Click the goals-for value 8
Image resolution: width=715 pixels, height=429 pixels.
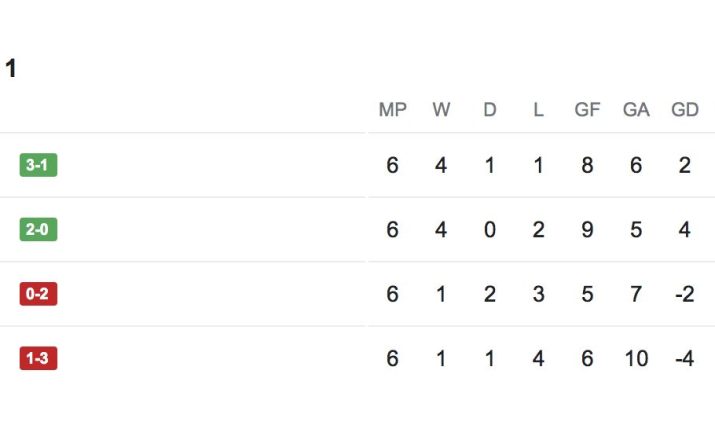click(587, 165)
